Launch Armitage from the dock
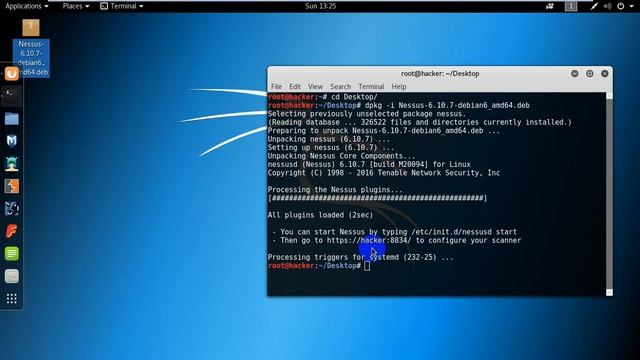The image size is (640, 360). [11, 164]
